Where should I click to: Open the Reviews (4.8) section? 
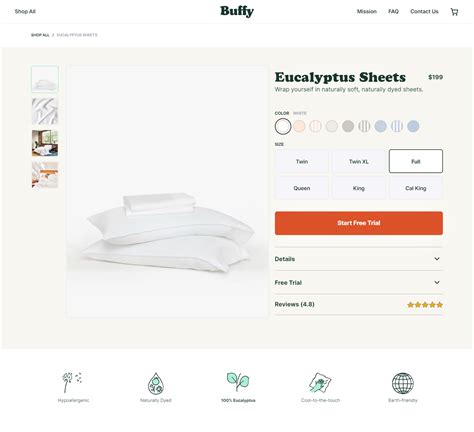(x=359, y=304)
